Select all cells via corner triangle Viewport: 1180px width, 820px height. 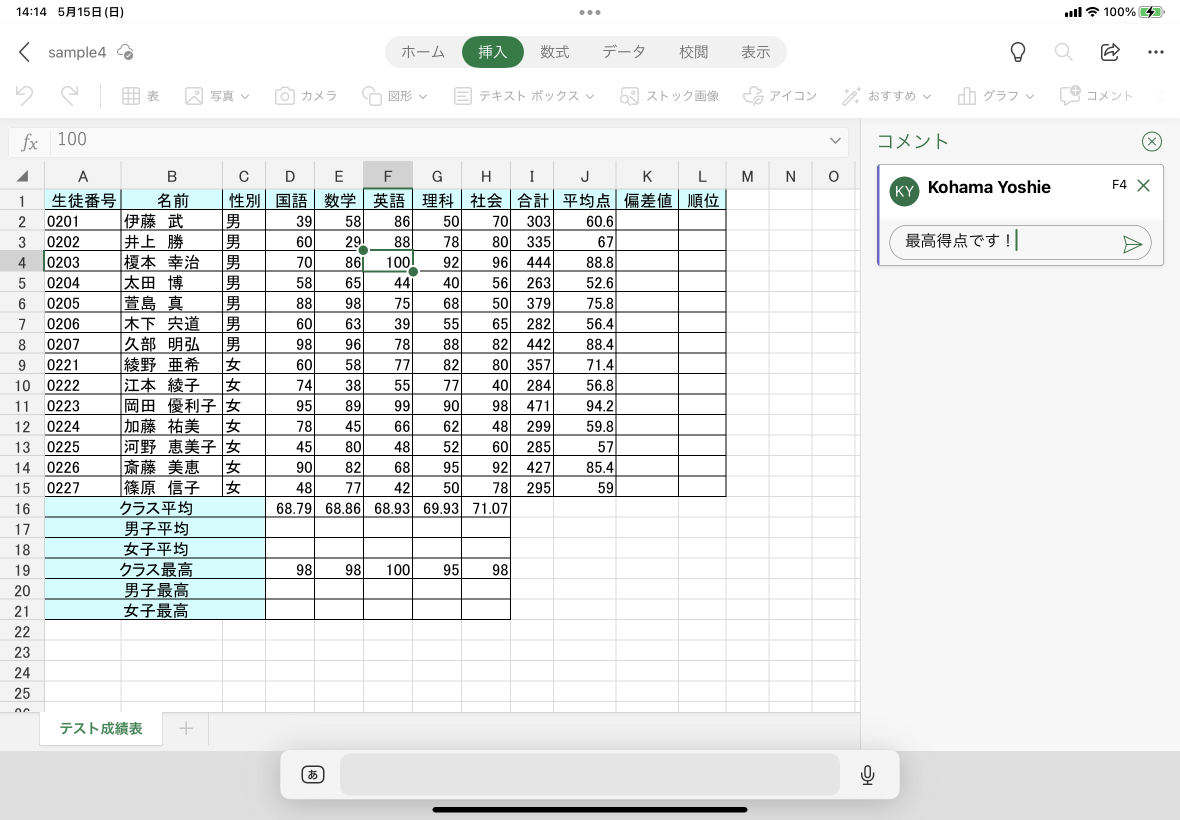tap(23, 176)
